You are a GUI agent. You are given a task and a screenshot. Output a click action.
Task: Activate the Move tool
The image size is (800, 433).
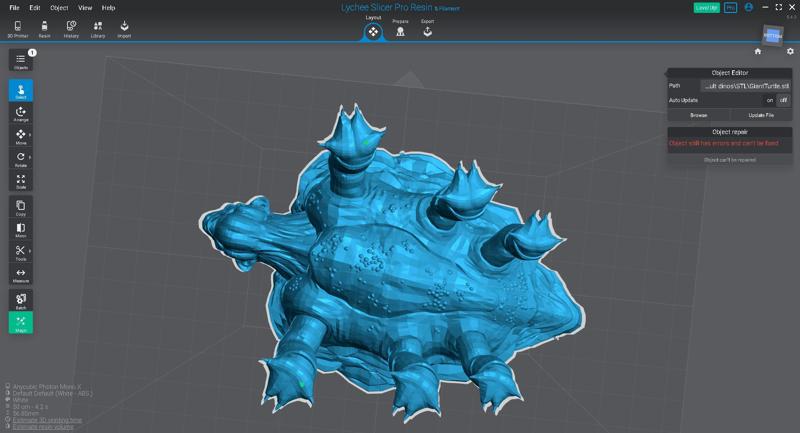(21, 136)
